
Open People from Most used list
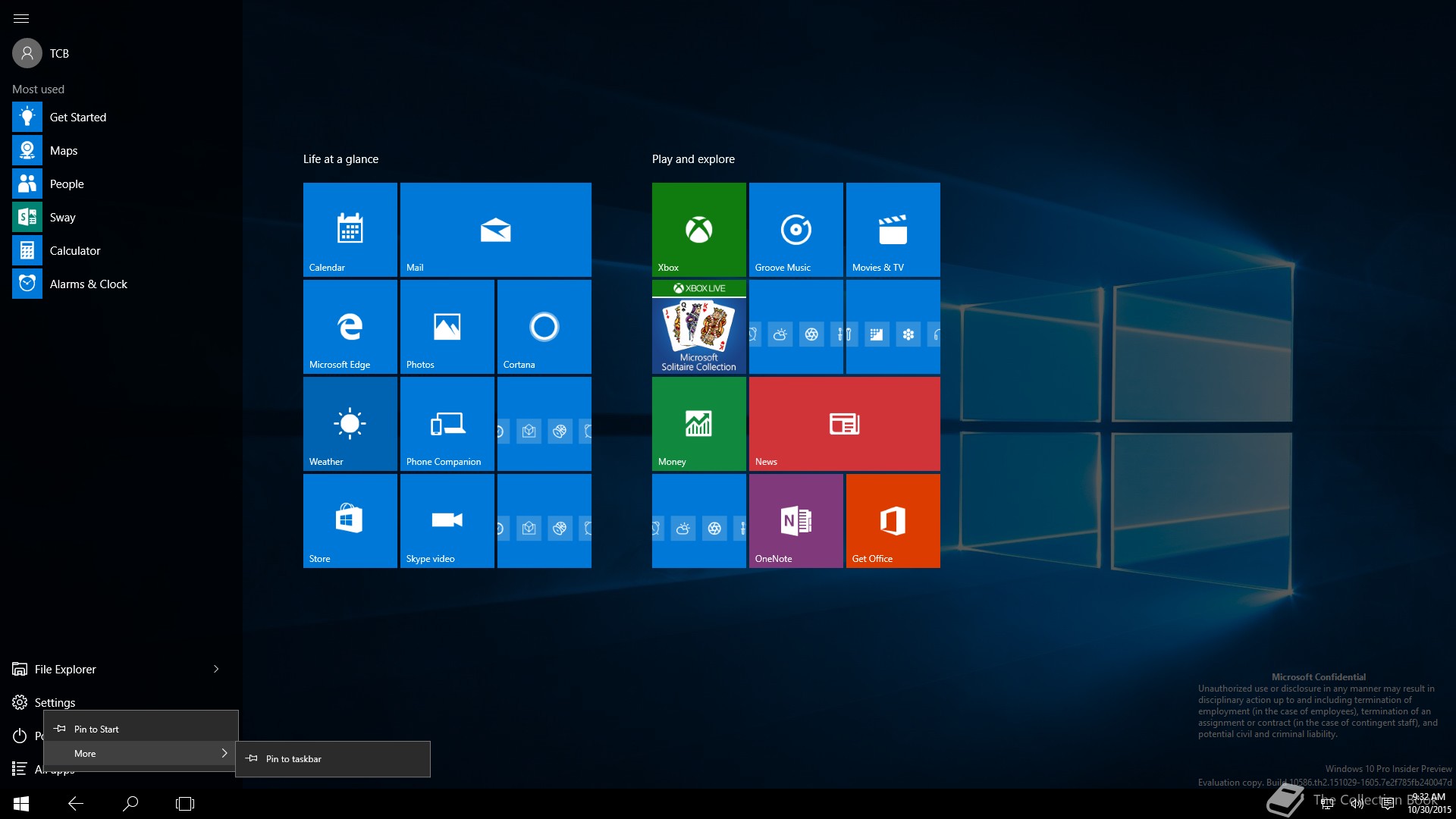121,184
